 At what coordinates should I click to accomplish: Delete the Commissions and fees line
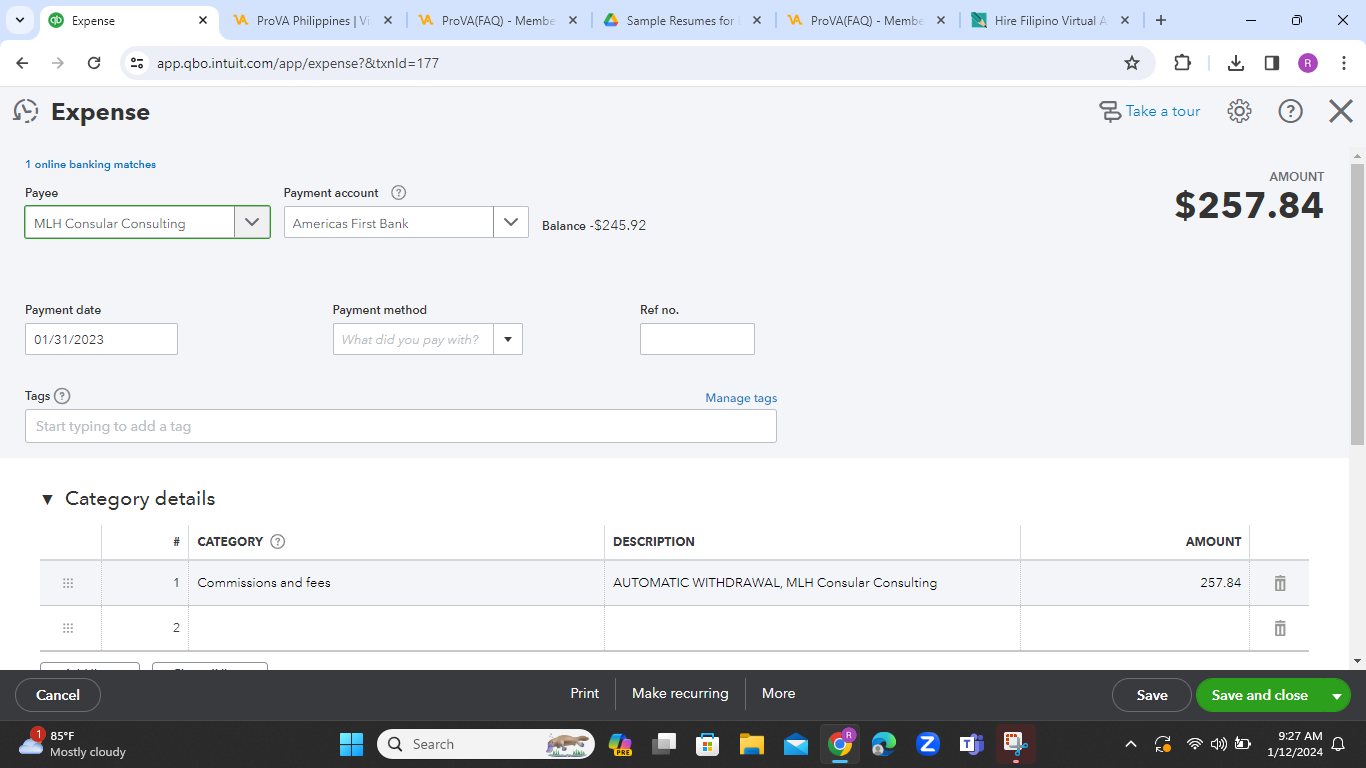tap(1280, 583)
